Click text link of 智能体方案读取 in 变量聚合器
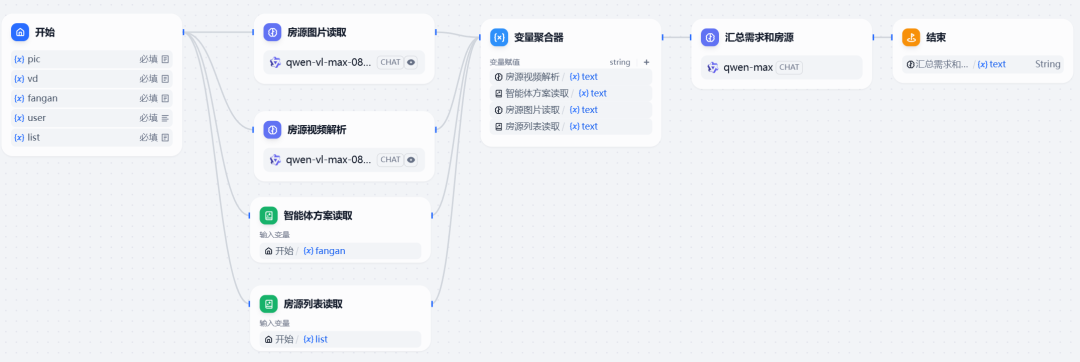 pyautogui.click(x=592, y=94)
